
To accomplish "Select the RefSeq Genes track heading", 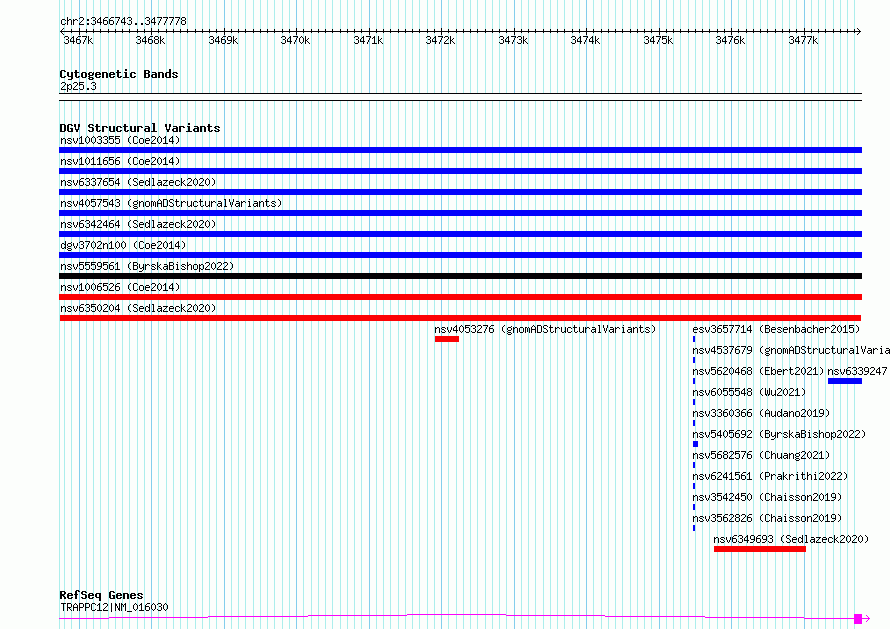I will click(101, 595).
